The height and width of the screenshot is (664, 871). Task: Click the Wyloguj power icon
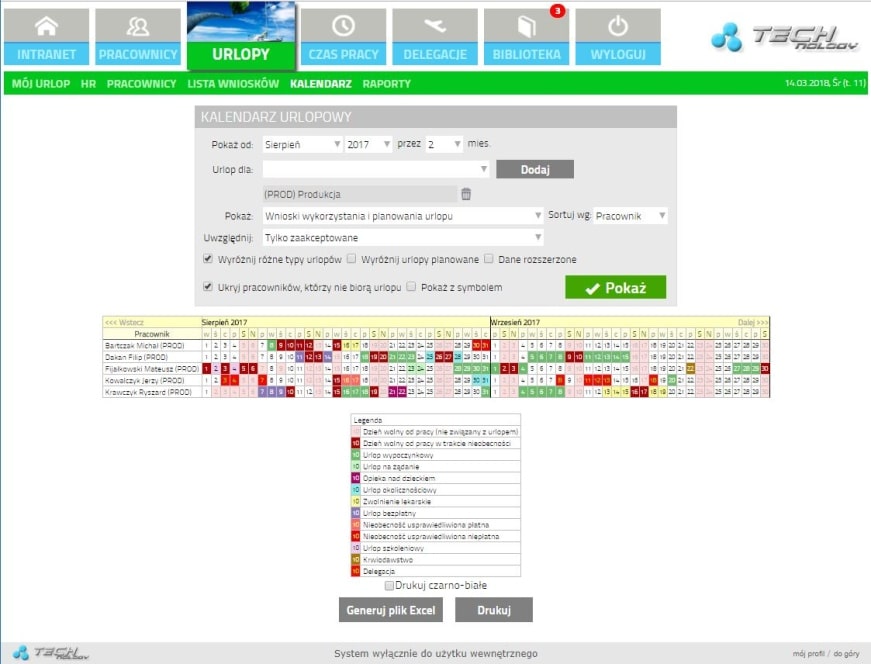[617, 27]
